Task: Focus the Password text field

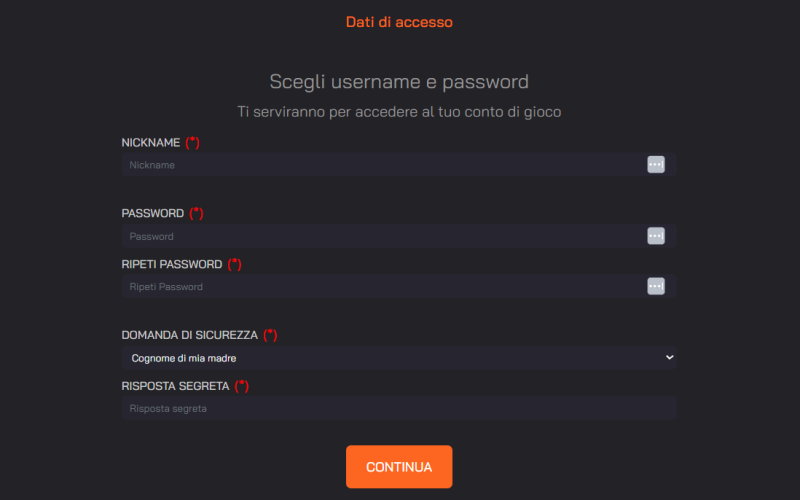Action: pos(380,236)
